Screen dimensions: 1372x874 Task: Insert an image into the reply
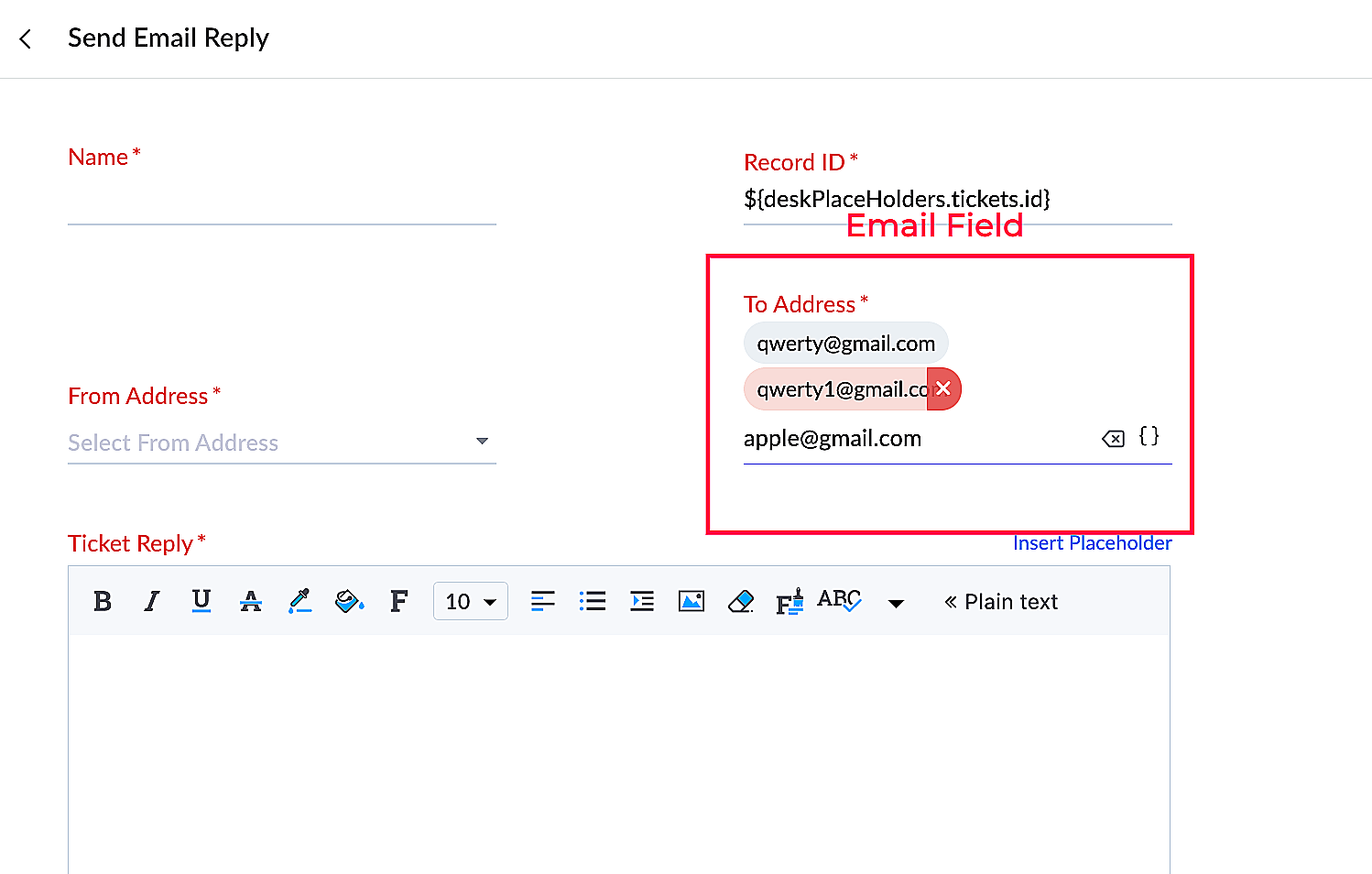pyautogui.click(x=691, y=602)
